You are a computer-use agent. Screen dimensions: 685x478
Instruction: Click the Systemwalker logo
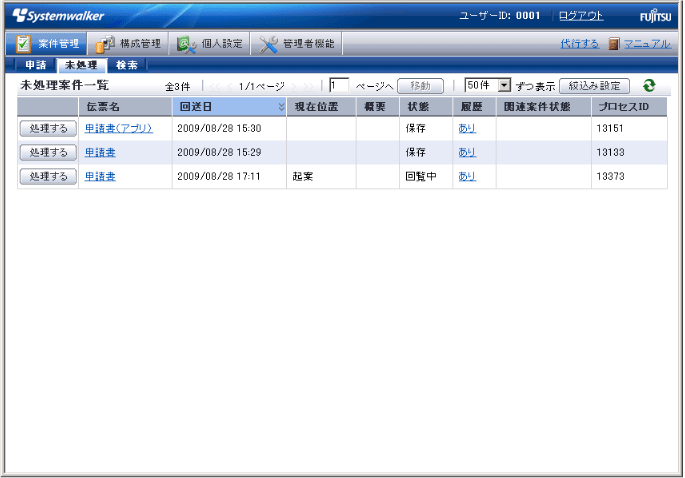click(58, 16)
